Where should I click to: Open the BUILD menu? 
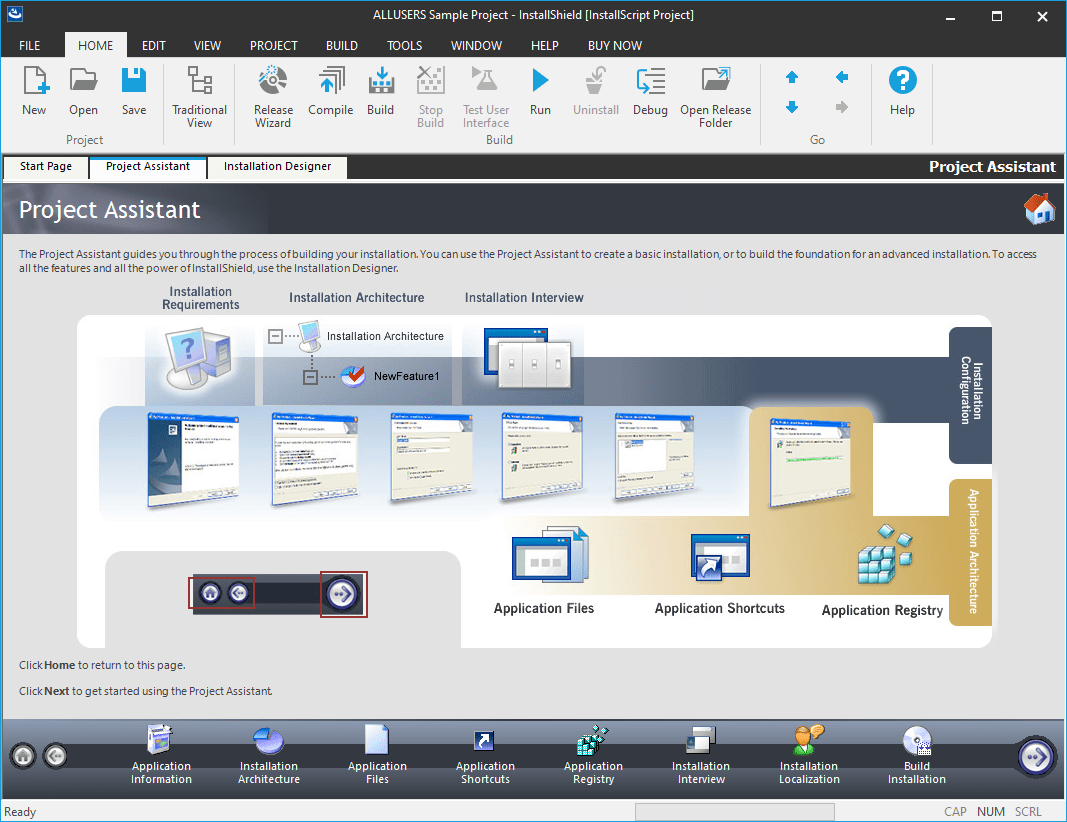[342, 46]
